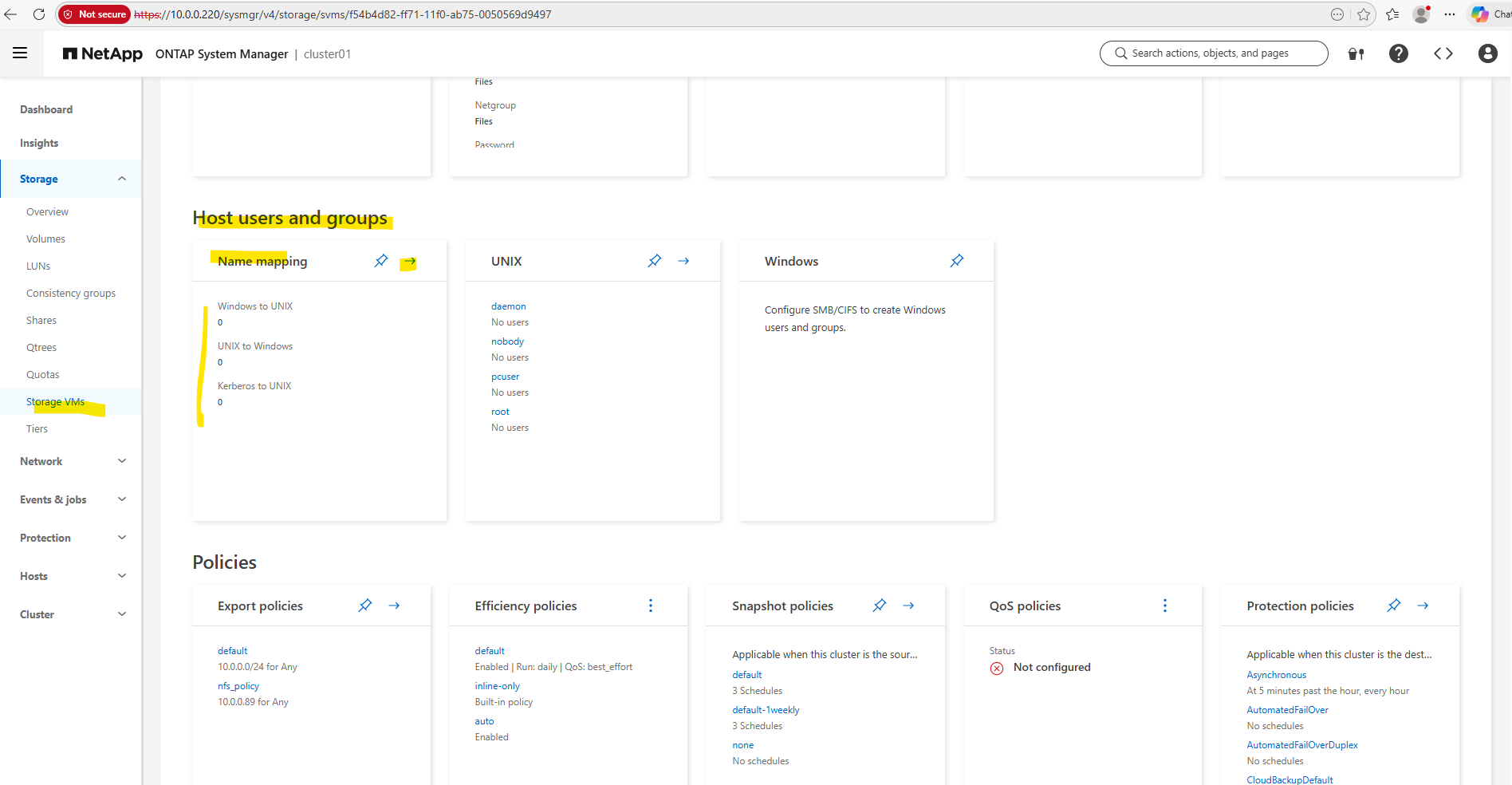Open QoS policies kebab menu
The height and width of the screenshot is (785, 1512).
pos(1165,606)
